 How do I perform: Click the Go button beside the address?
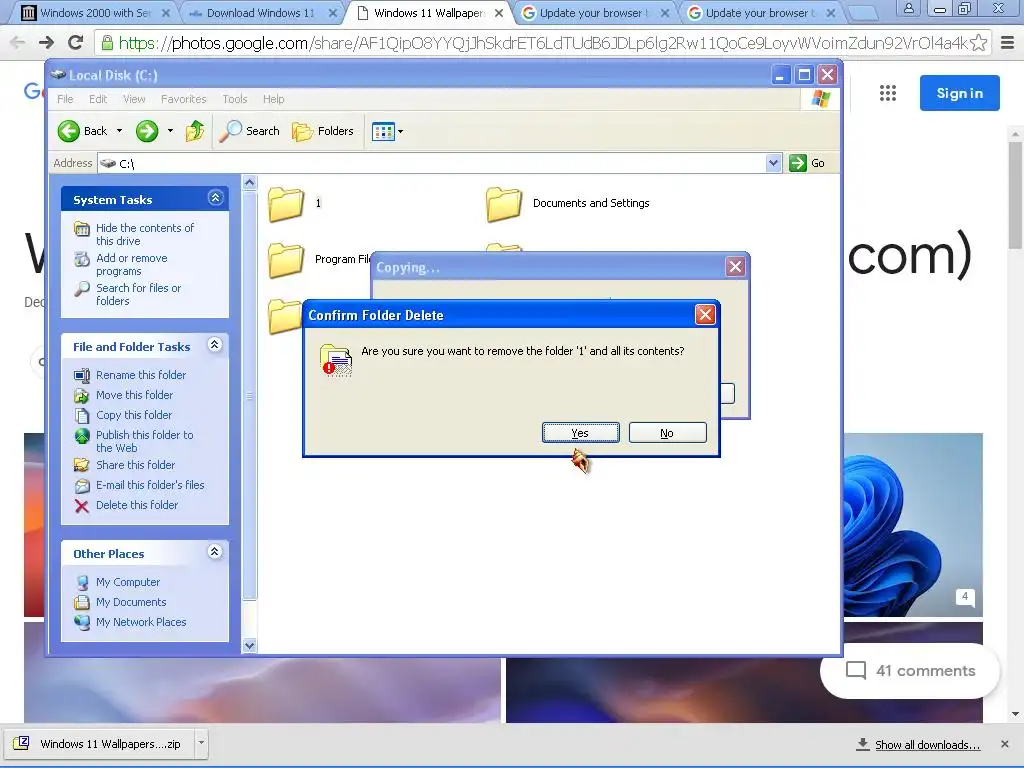[x=807, y=163]
